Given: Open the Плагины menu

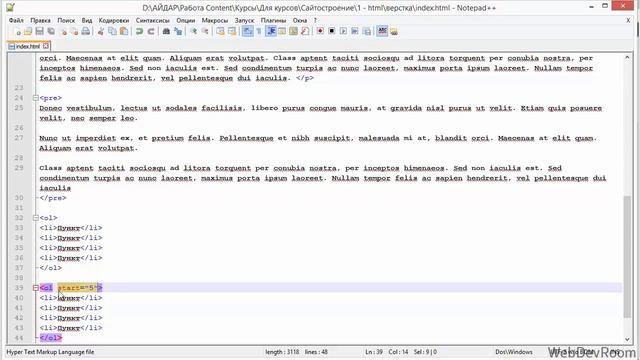Looking at the screenshot, I should click(273, 20).
